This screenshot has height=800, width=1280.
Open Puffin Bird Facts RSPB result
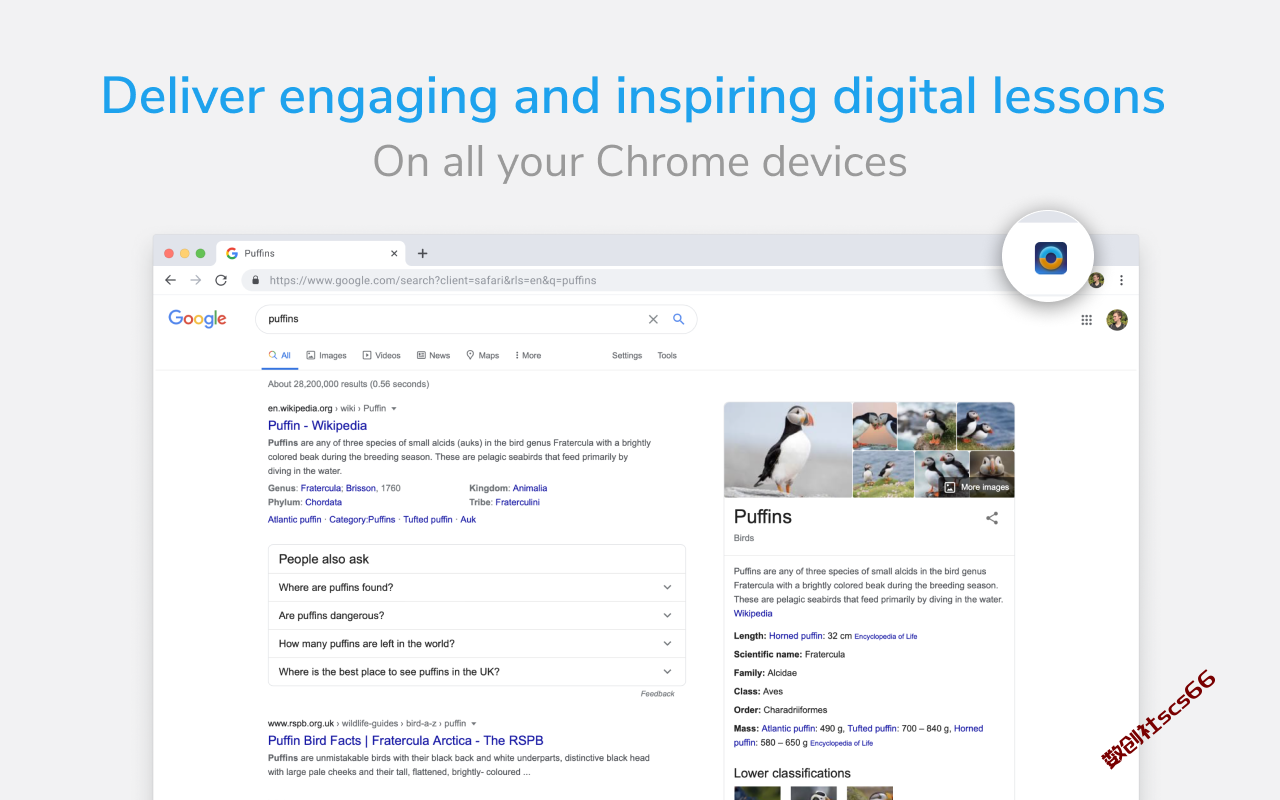point(405,741)
